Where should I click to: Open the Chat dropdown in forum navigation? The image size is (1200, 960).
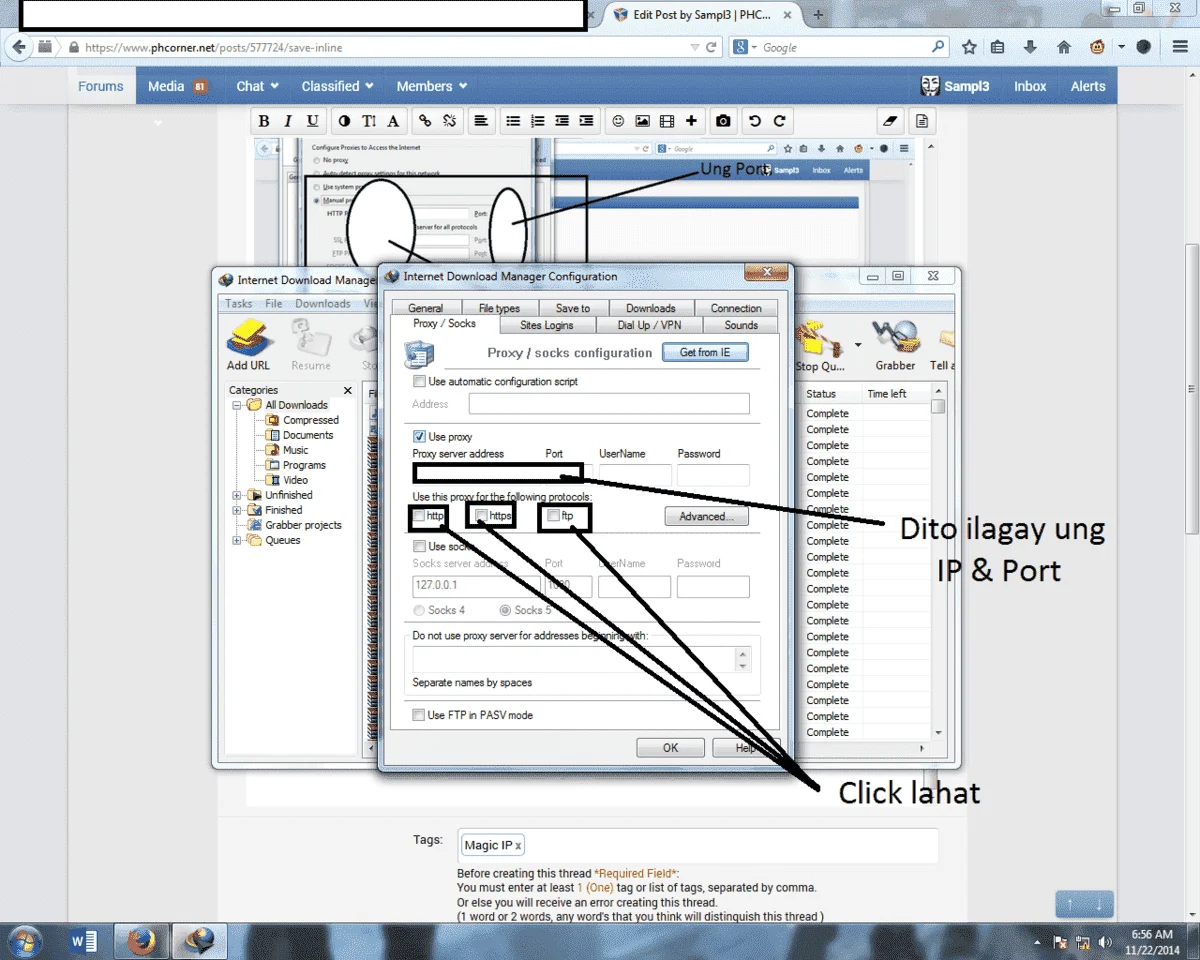click(x=258, y=86)
